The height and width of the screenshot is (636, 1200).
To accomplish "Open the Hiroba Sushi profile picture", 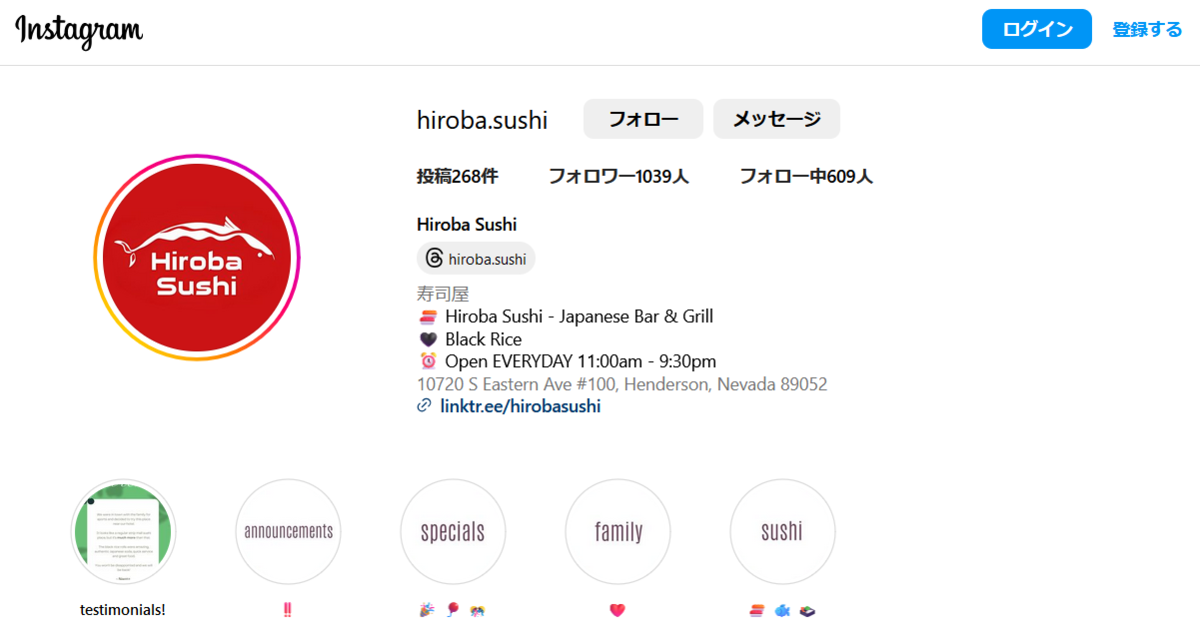I will click(197, 257).
